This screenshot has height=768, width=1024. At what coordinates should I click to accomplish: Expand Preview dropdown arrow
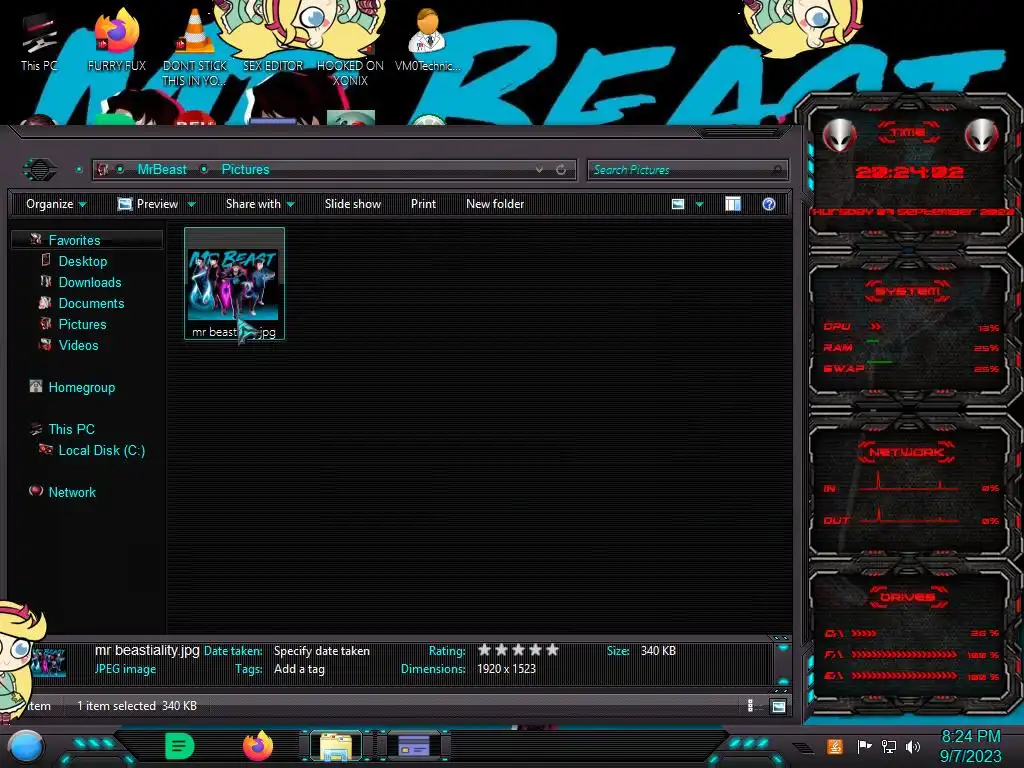pyautogui.click(x=191, y=204)
